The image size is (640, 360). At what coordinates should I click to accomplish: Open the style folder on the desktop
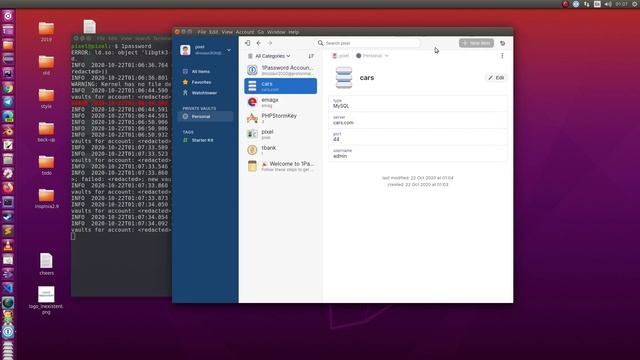[46, 98]
